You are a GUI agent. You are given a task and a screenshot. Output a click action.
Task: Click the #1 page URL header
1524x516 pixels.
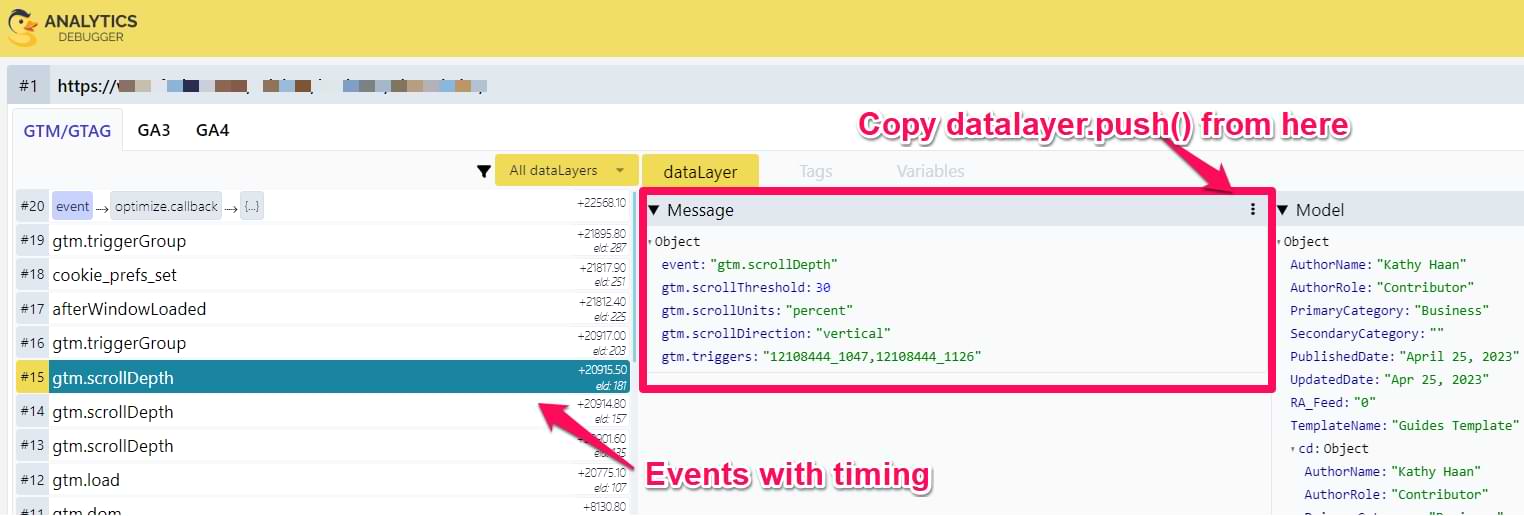(270, 86)
